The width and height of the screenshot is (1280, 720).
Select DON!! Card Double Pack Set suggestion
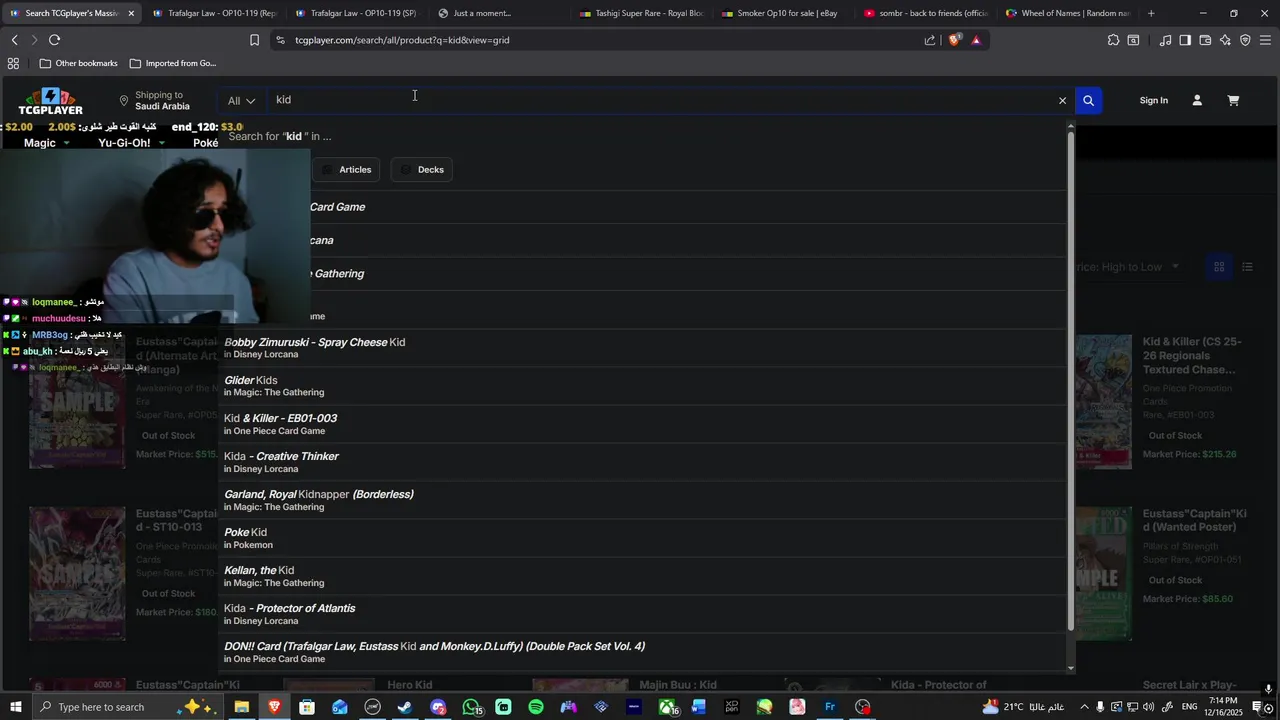coord(642,652)
